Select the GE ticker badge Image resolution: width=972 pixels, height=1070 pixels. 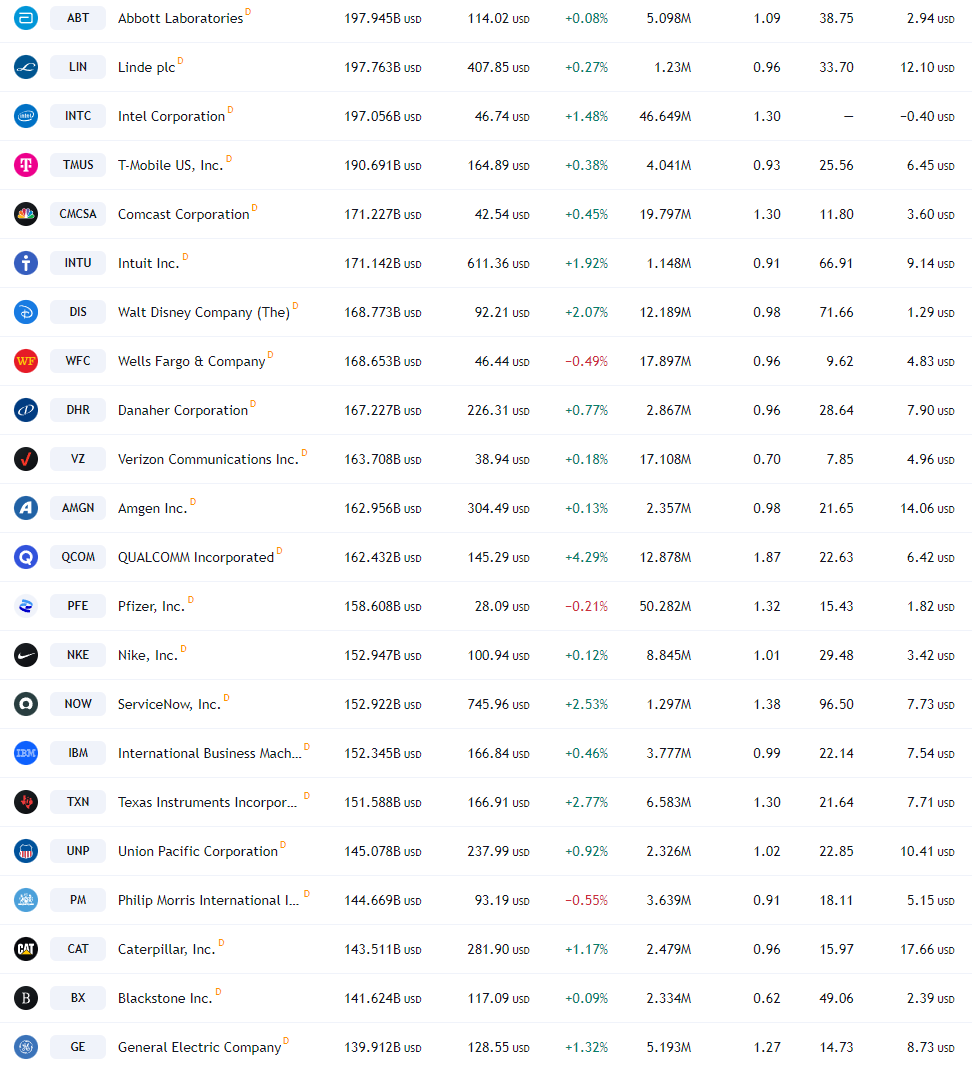tap(78, 1047)
